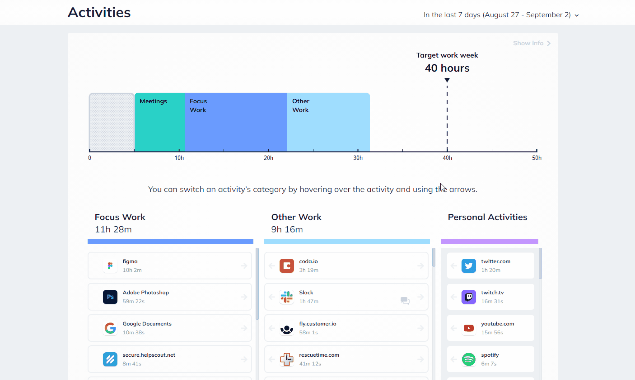635x380 pixels.
Task: Click the spotify activity name
Action: click(x=490, y=355)
